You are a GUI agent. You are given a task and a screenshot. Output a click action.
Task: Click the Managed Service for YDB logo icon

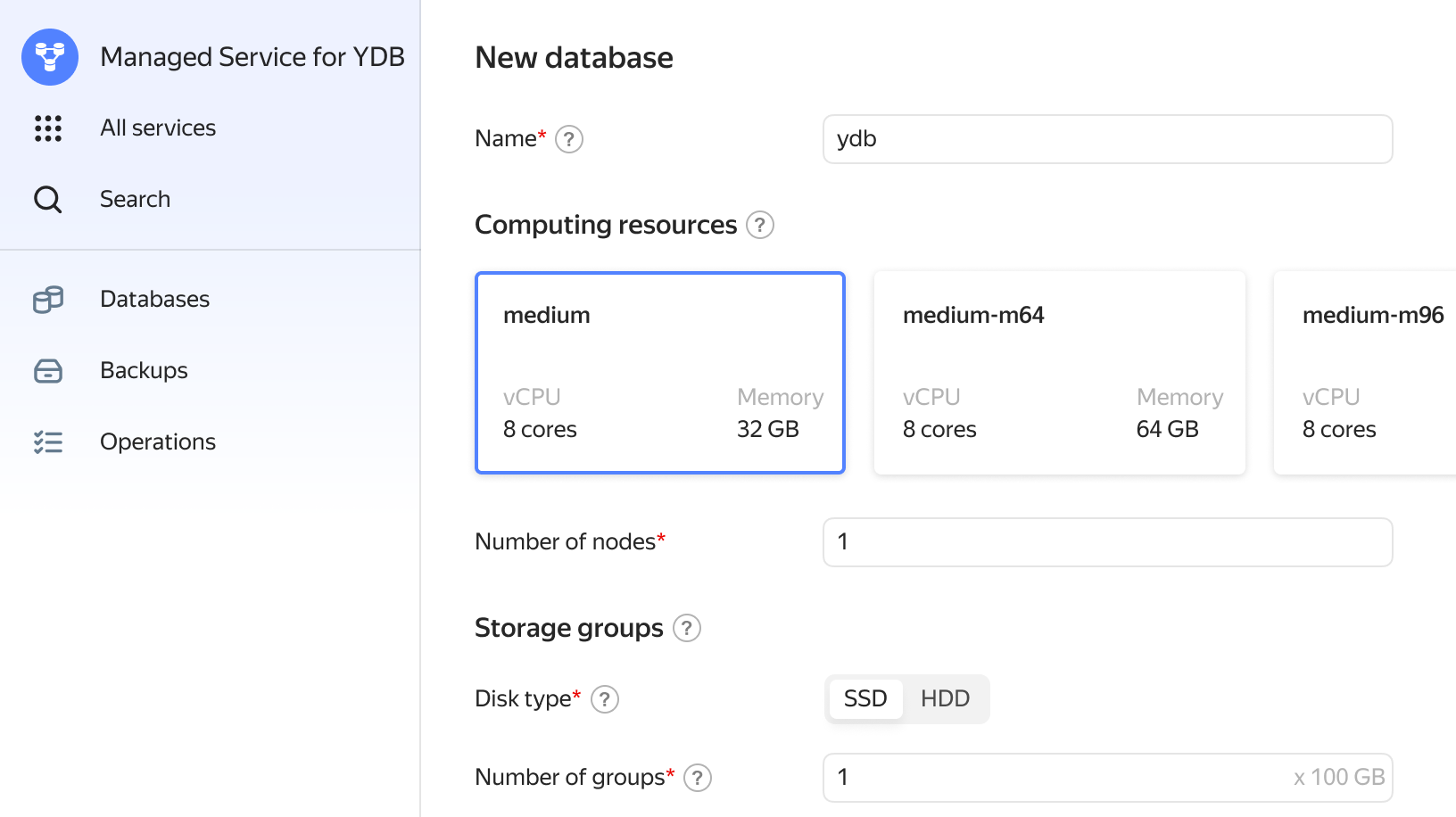[50, 57]
